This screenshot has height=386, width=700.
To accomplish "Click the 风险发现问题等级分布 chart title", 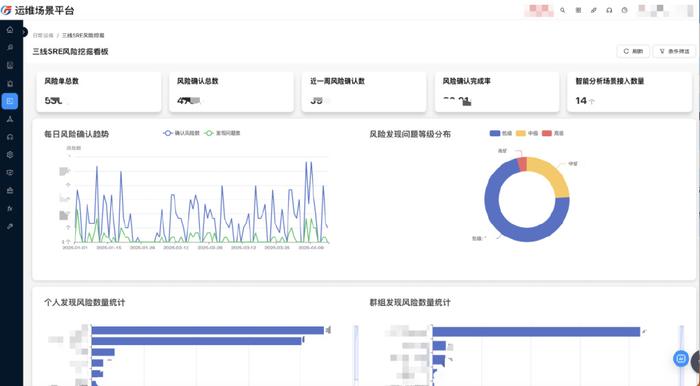I will pyautogui.click(x=410, y=134).
